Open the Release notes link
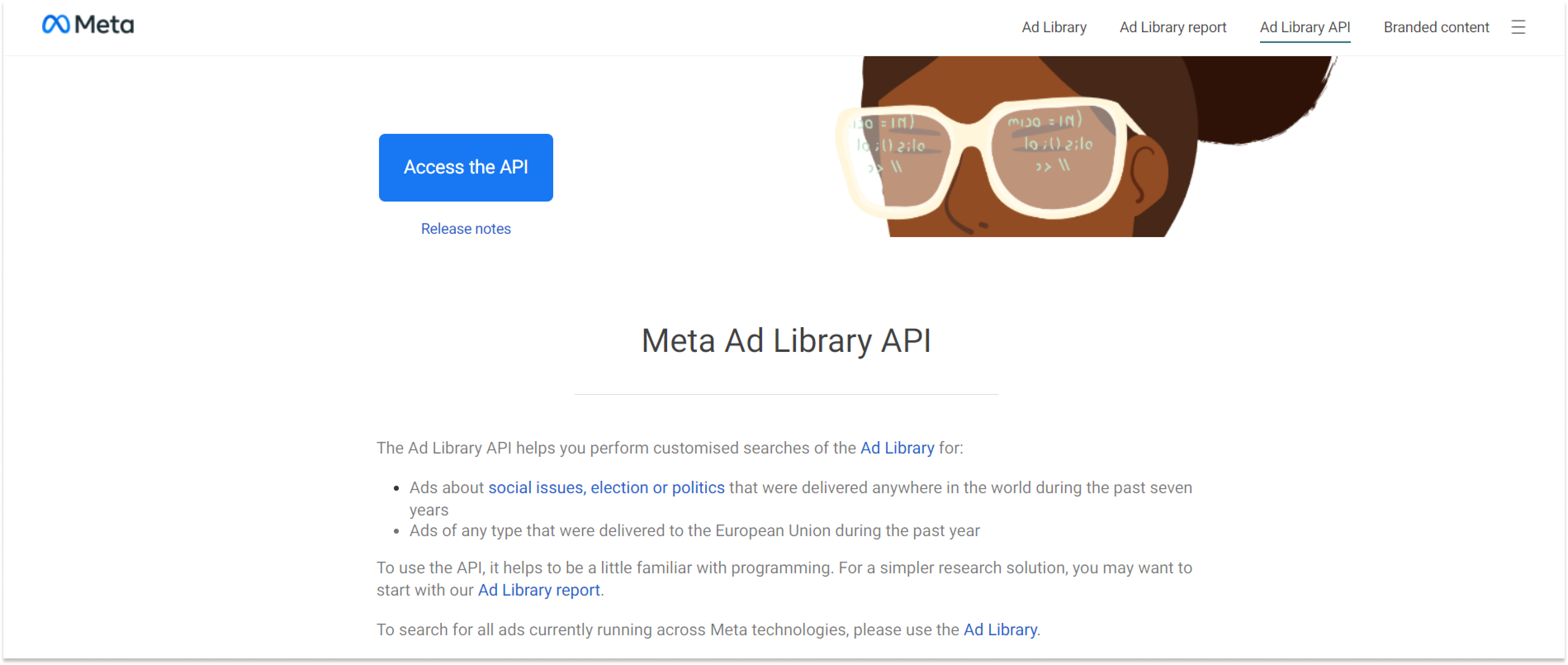The image size is (1568, 665). 466,229
